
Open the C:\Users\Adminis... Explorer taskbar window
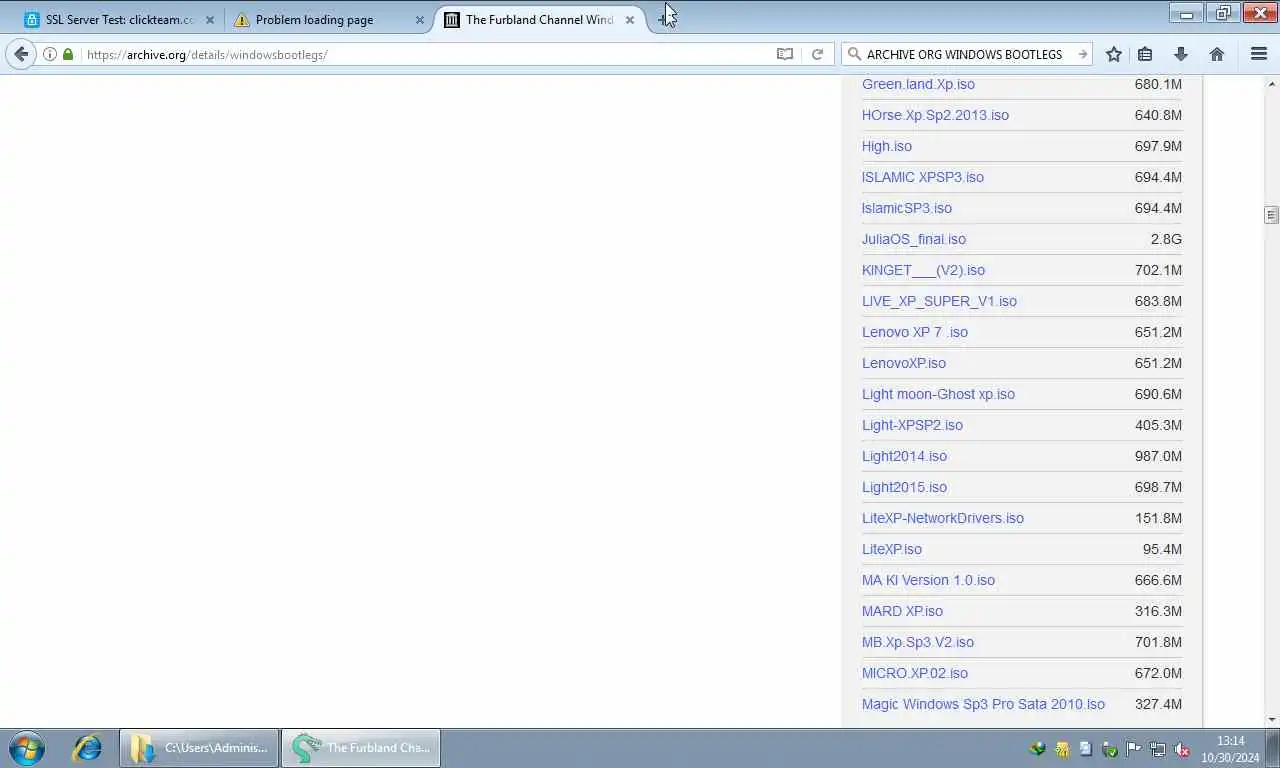(199, 747)
